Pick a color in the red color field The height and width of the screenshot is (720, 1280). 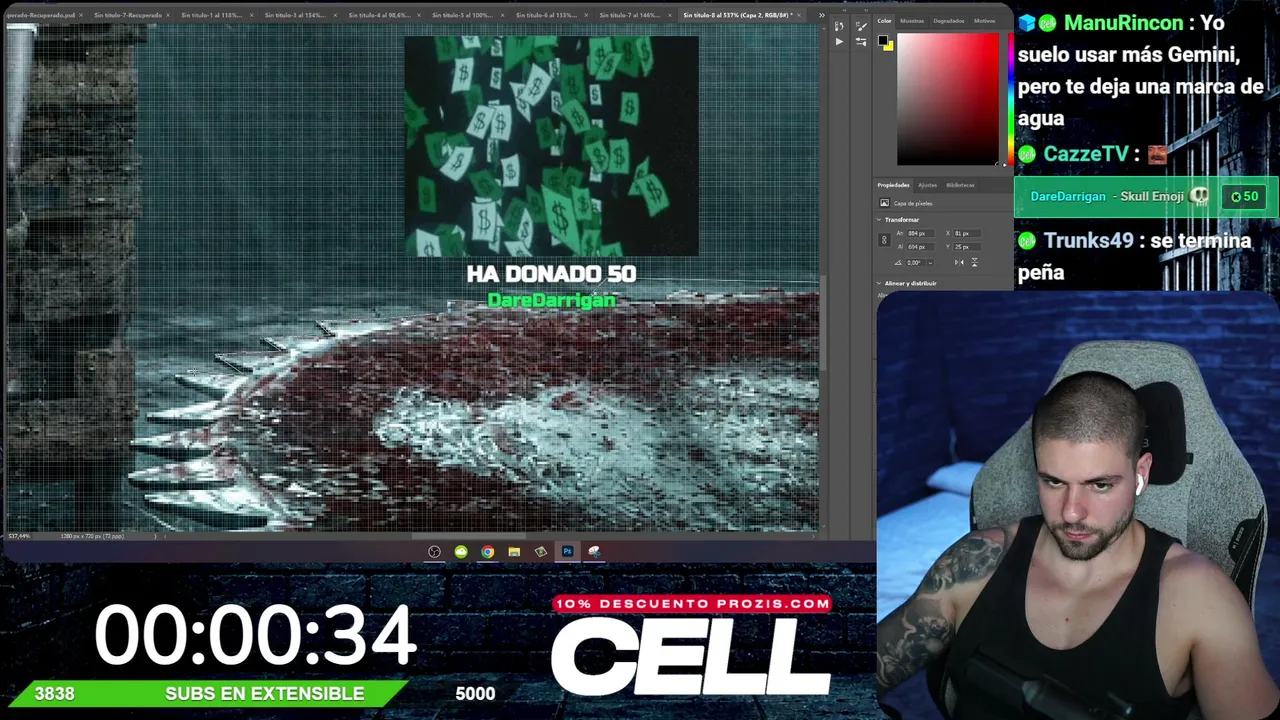(x=947, y=99)
